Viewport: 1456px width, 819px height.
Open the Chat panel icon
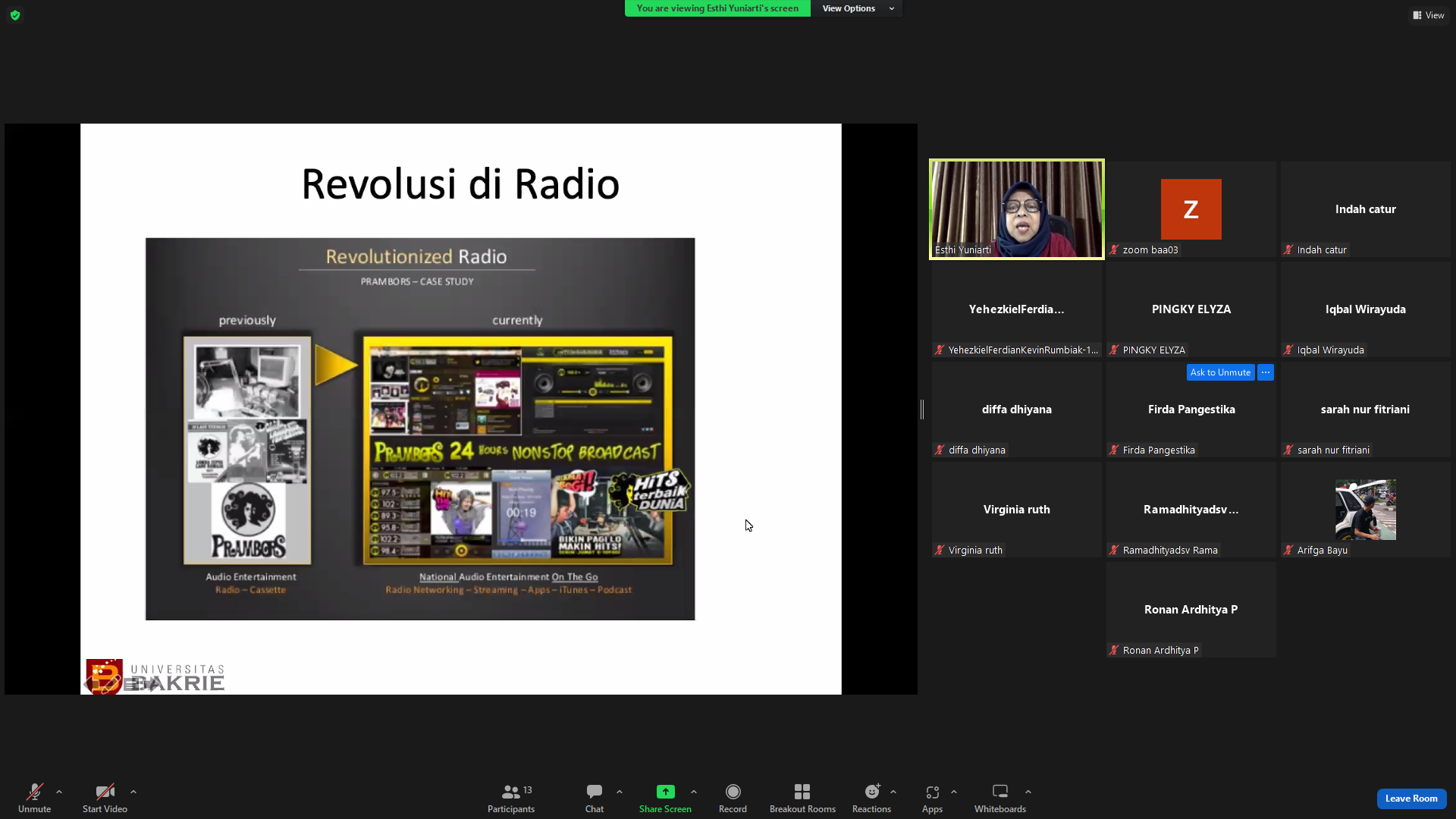595,792
